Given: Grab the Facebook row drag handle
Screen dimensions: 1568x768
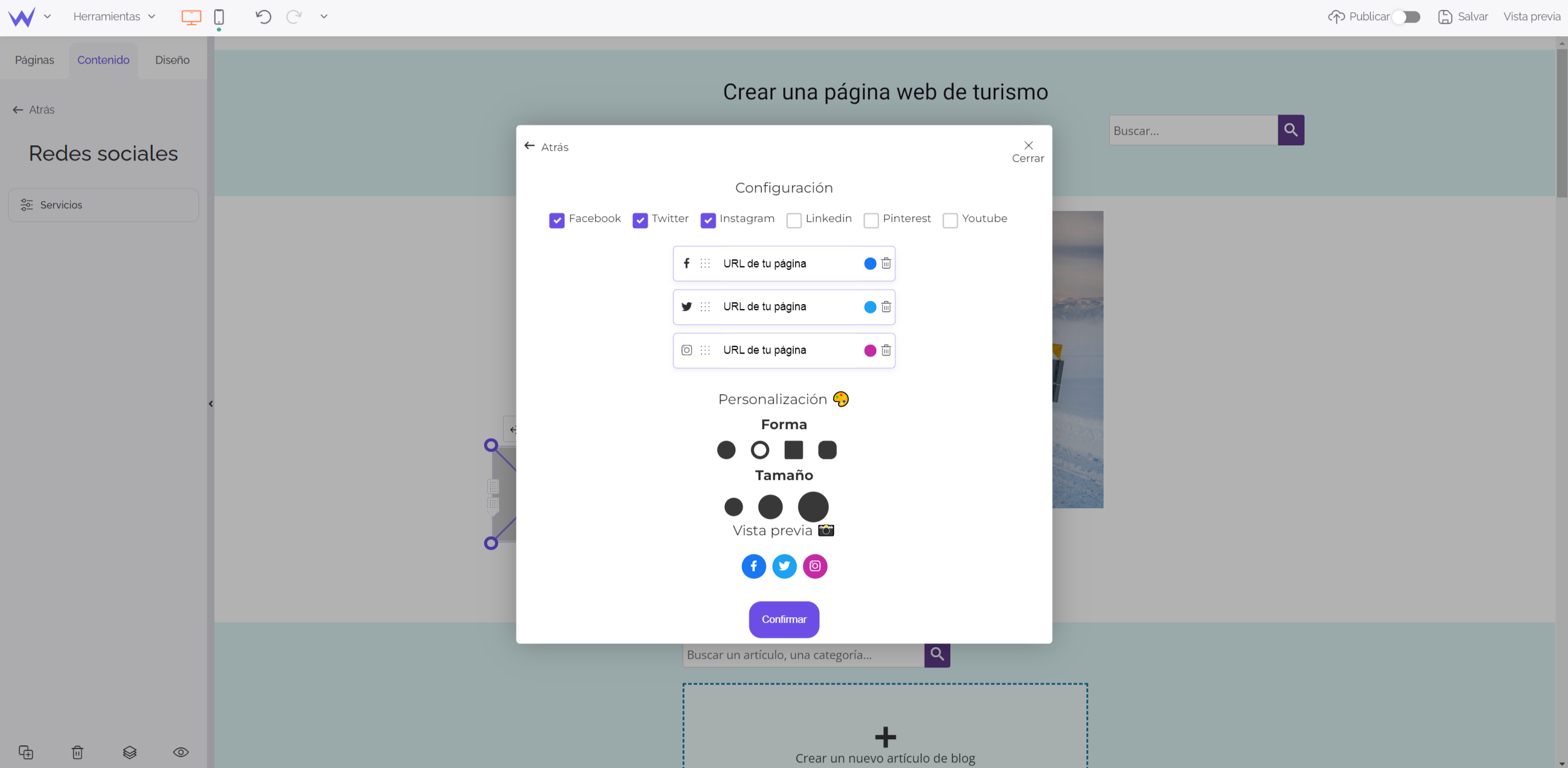Looking at the screenshot, I should click(705, 264).
